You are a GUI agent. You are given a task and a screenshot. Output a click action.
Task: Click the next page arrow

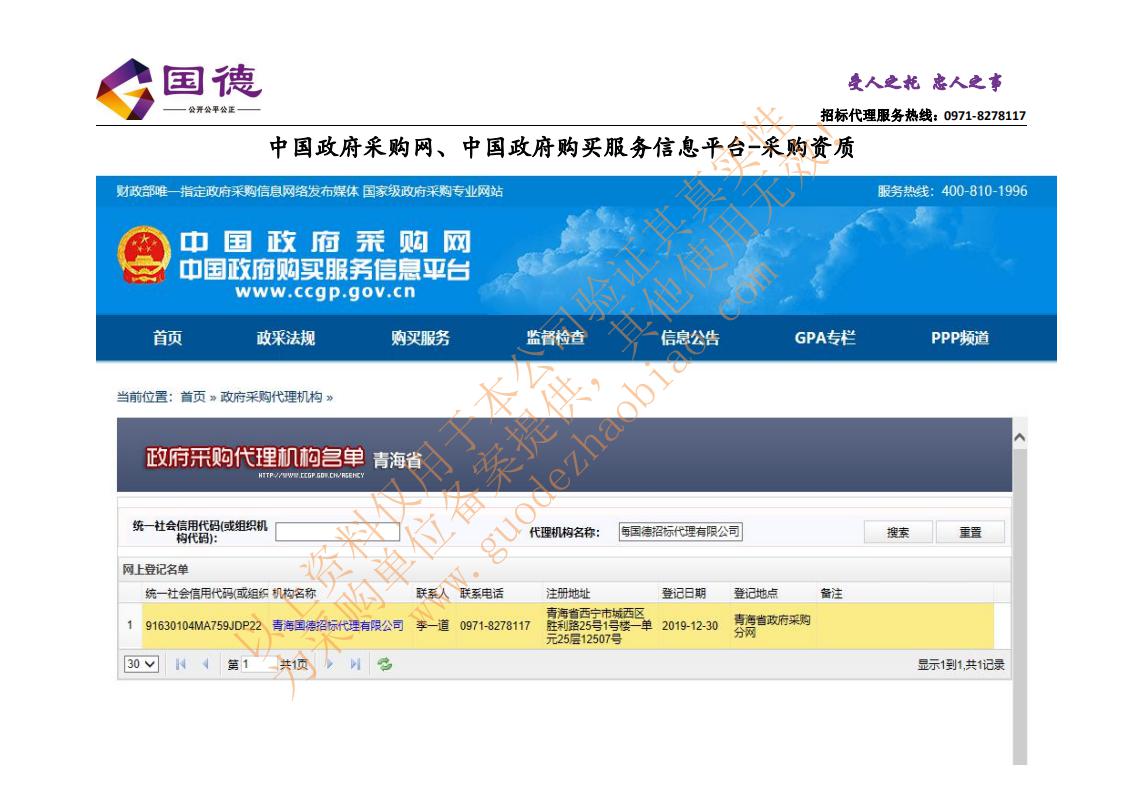[x=330, y=662]
